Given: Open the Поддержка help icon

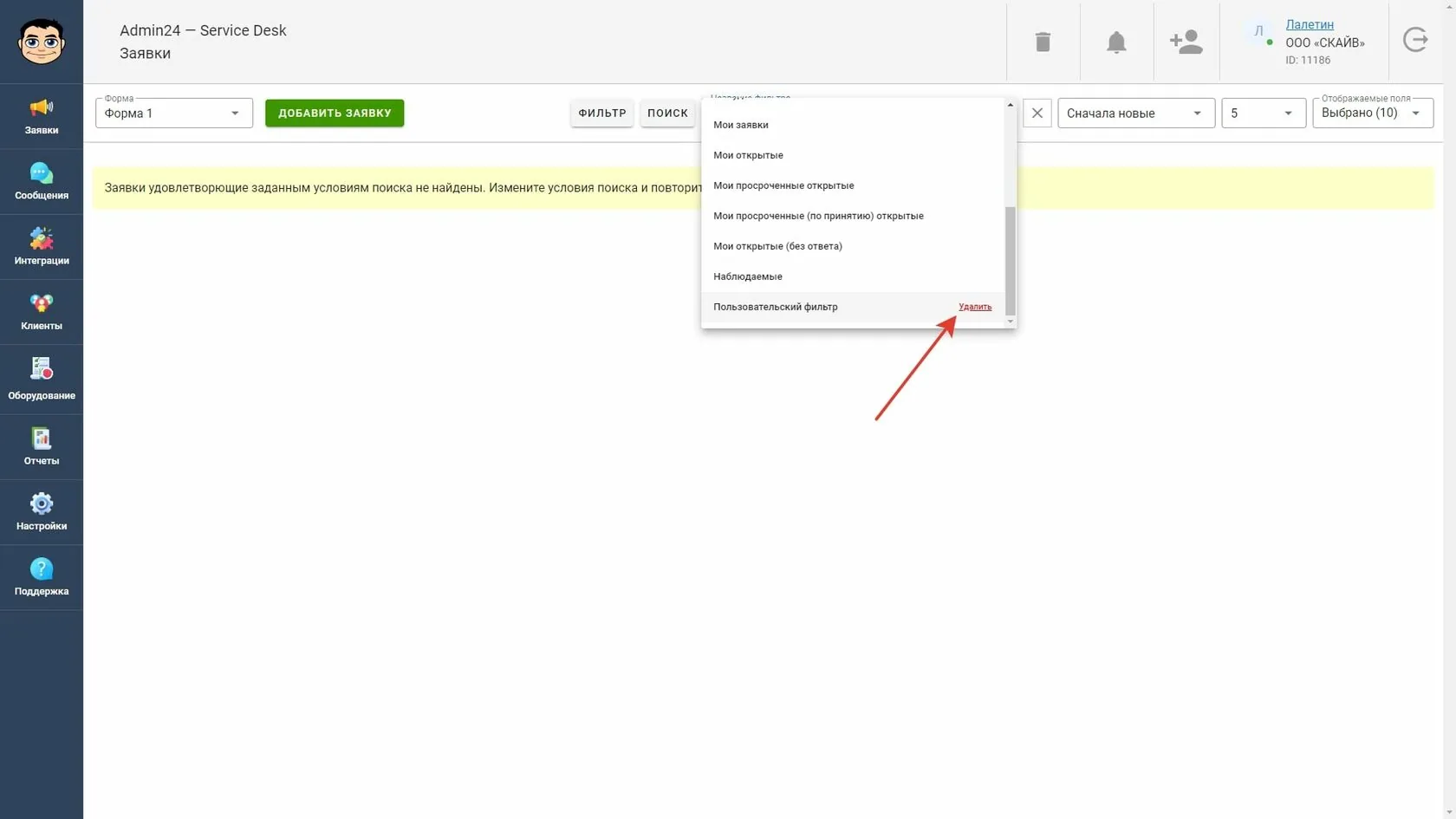Looking at the screenshot, I should pyautogui.click(x=42, y=577).
